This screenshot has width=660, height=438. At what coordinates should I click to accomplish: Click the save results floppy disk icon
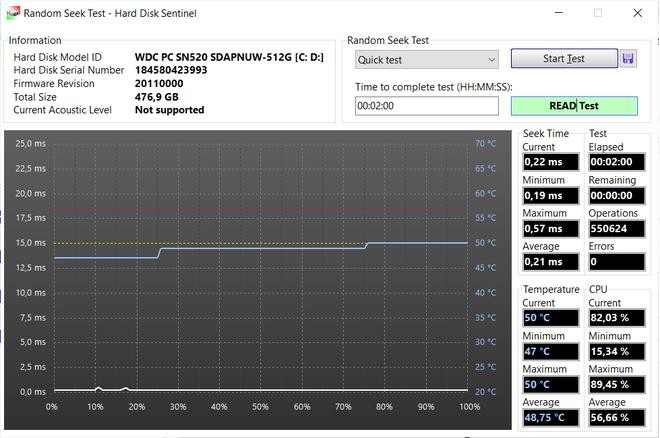pyautogui.click(x=628, y=59)
